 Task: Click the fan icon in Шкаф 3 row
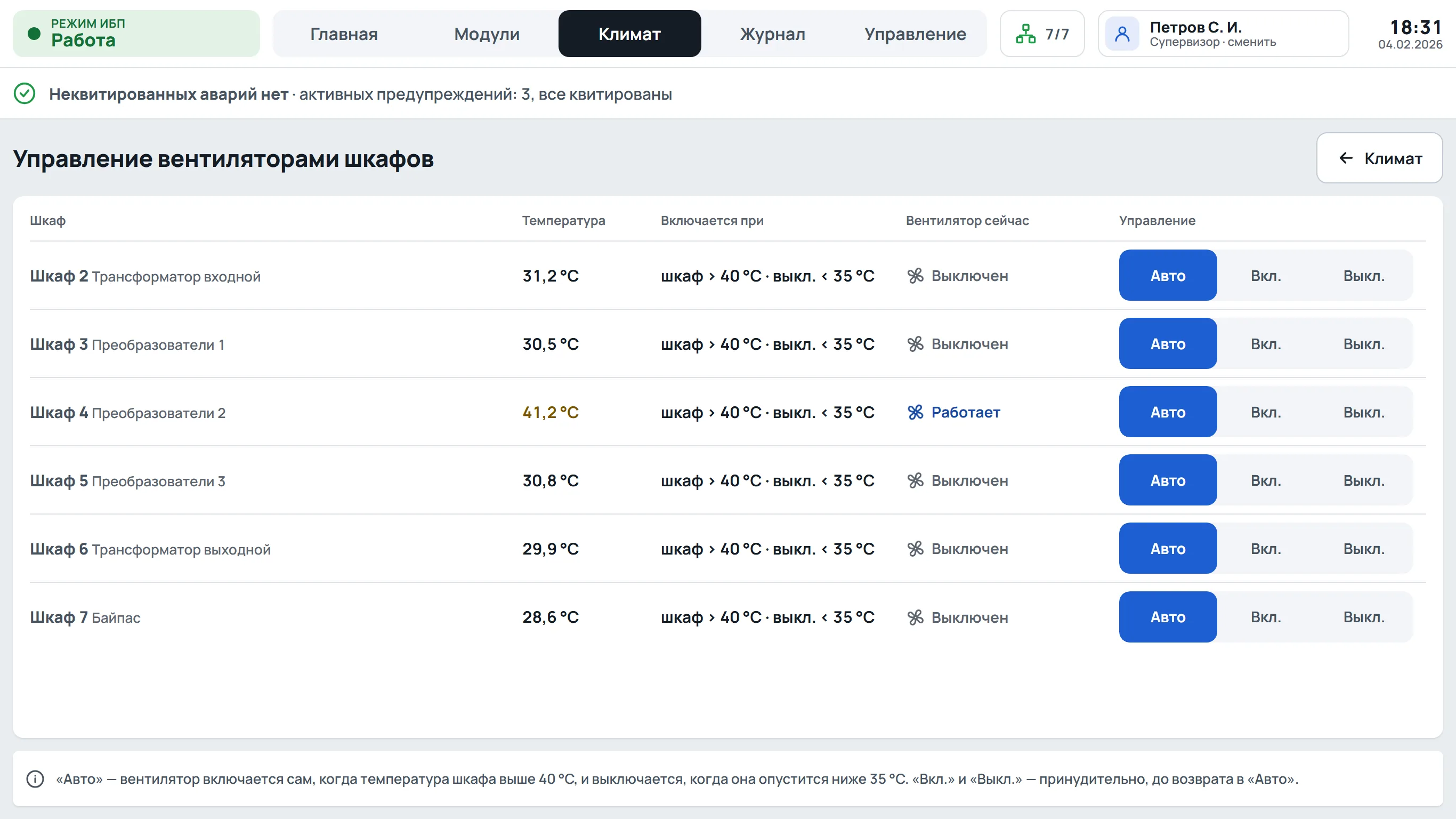coord(915,344)
